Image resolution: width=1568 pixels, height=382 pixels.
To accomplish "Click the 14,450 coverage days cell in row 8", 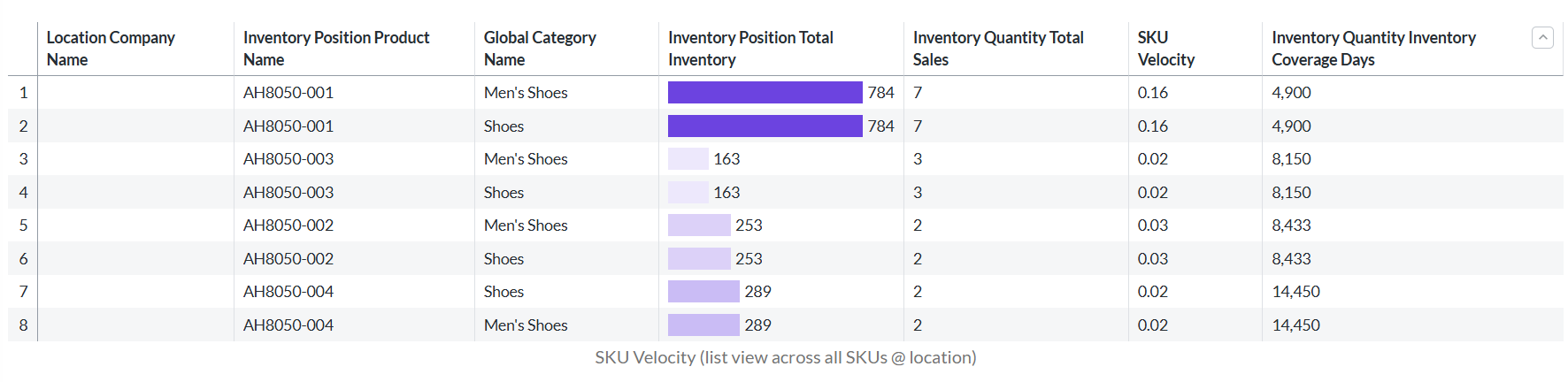I will (1295, 325).
